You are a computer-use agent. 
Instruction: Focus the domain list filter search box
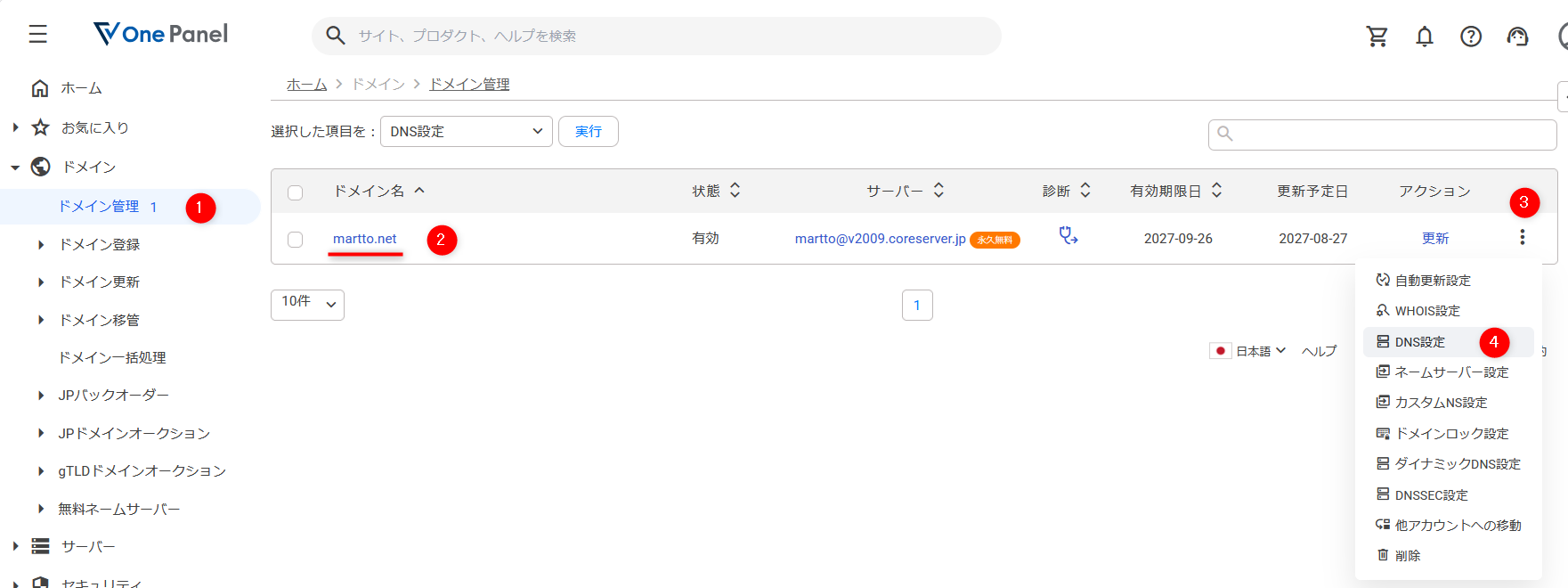coord(1382,135)
